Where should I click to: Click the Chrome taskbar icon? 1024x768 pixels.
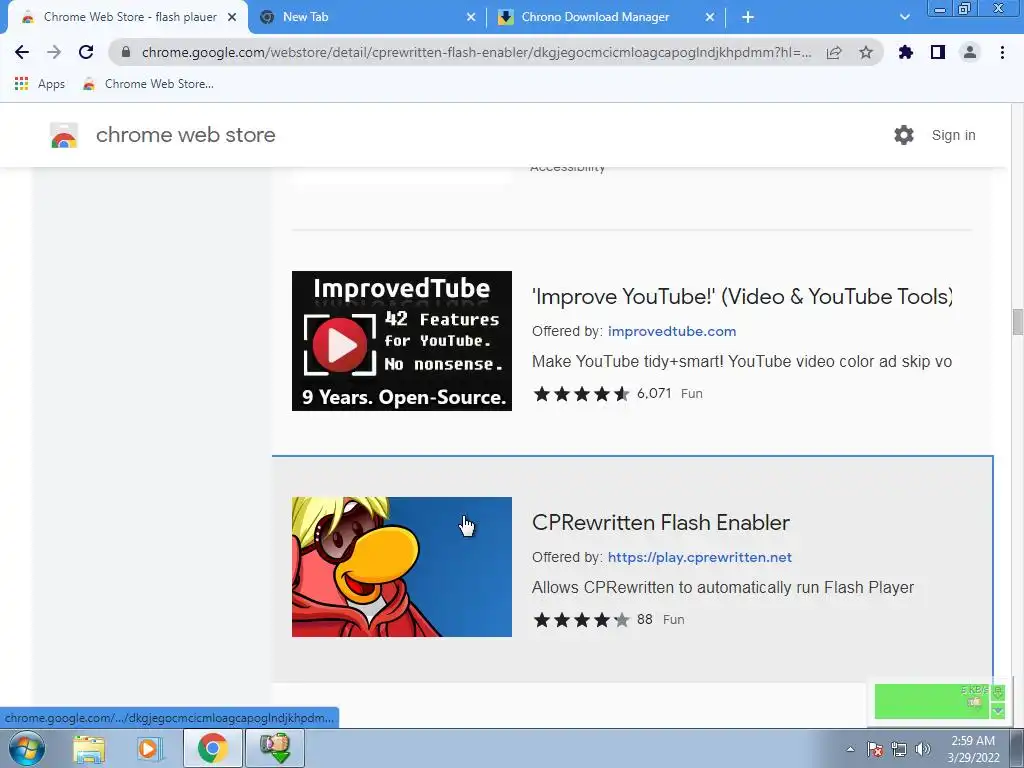(x=212, y=748)
